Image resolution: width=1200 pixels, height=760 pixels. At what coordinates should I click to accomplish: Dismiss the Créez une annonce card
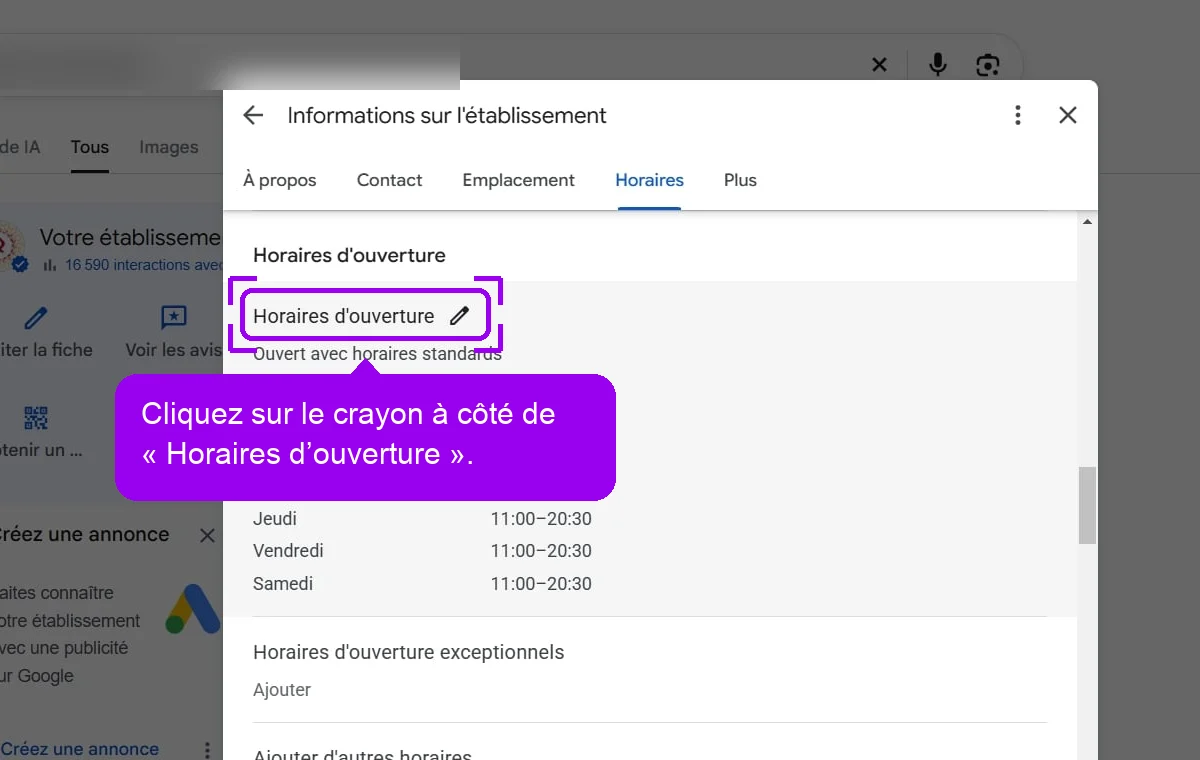(207, 535)
